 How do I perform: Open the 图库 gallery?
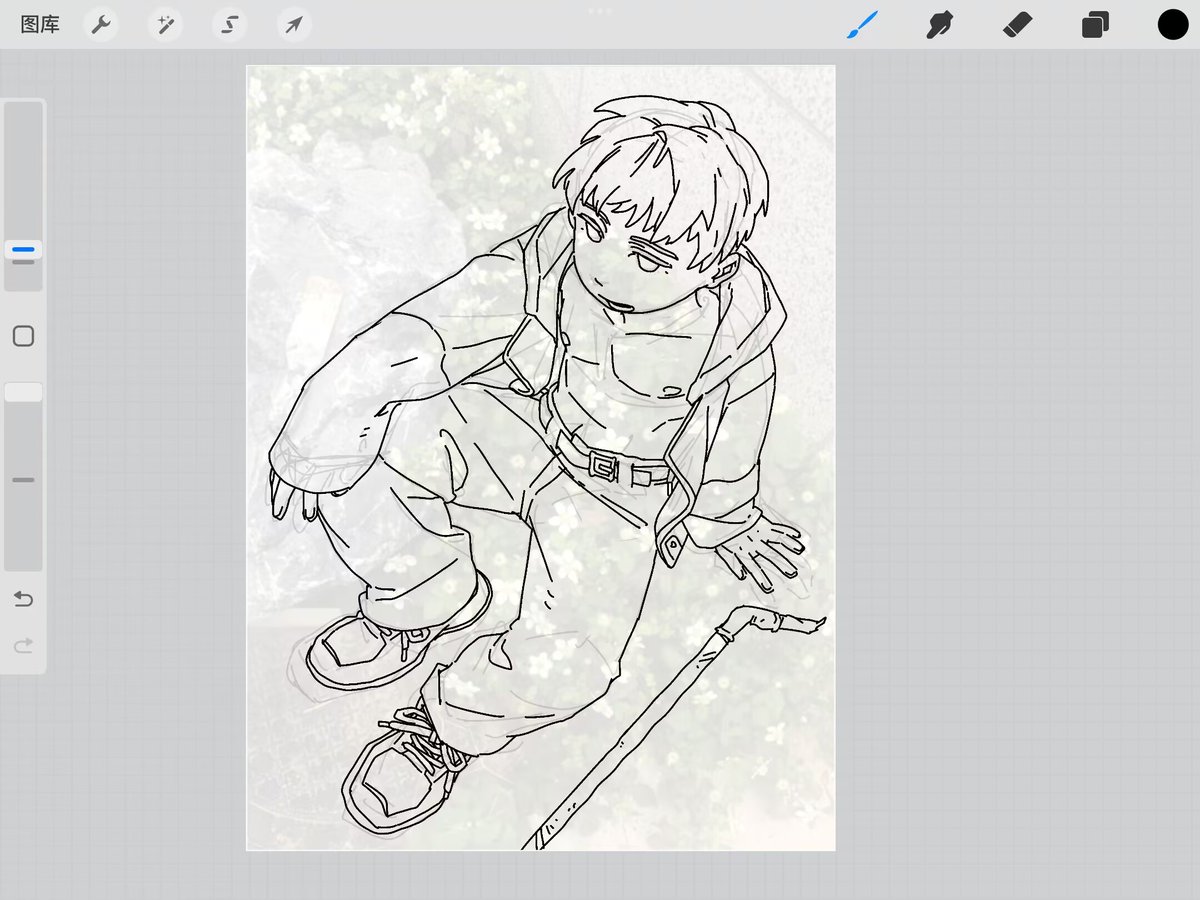(40, 25)
